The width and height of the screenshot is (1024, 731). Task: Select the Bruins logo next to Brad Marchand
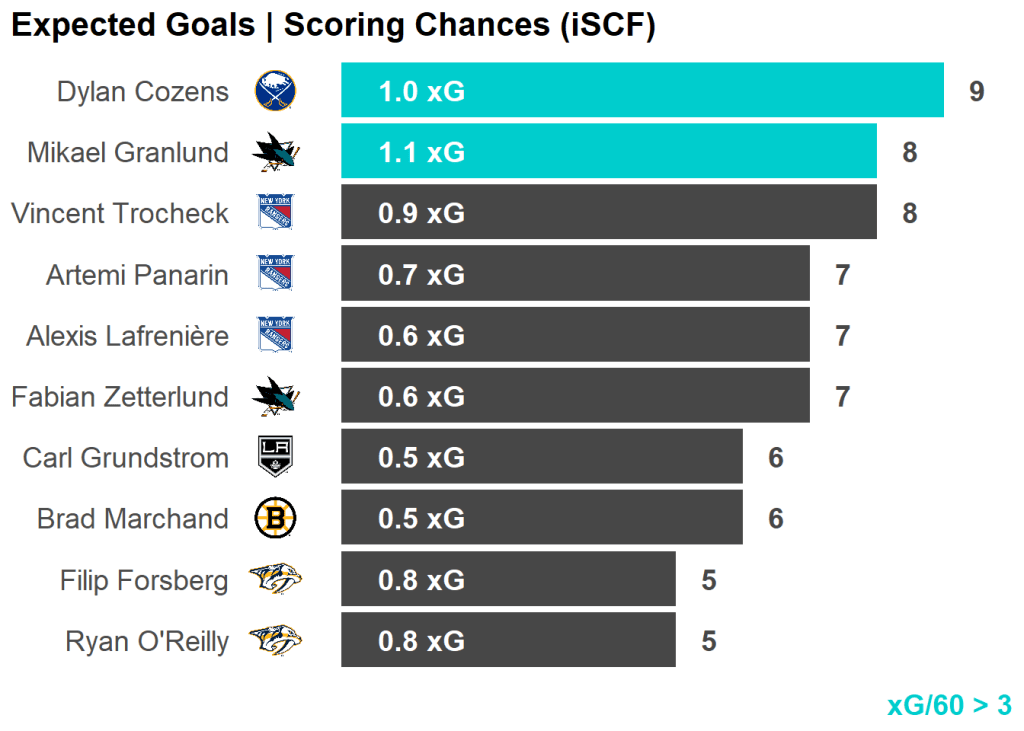(x=275, y=518)
